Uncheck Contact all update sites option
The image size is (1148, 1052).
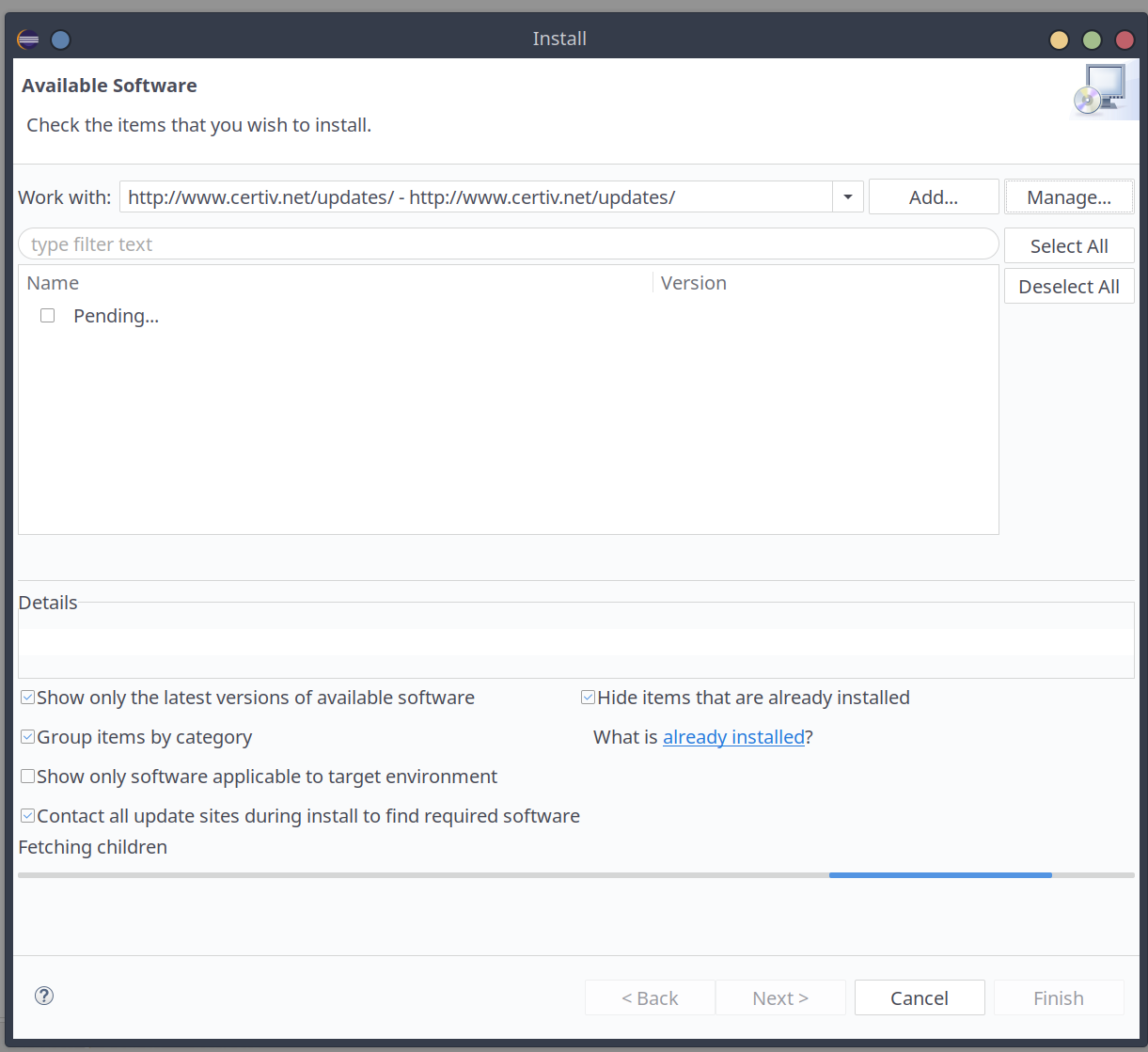click(28, 816)
